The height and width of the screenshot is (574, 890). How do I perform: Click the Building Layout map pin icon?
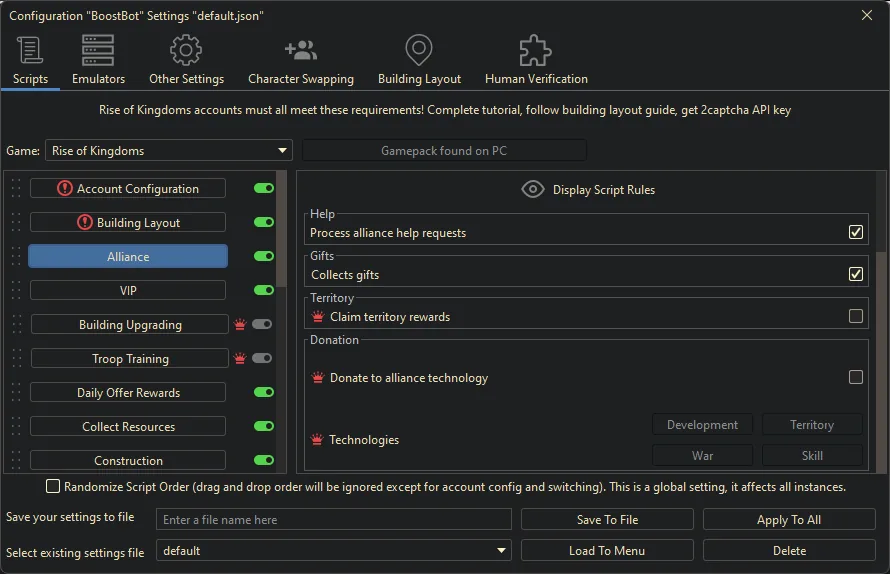coord(419,50)
